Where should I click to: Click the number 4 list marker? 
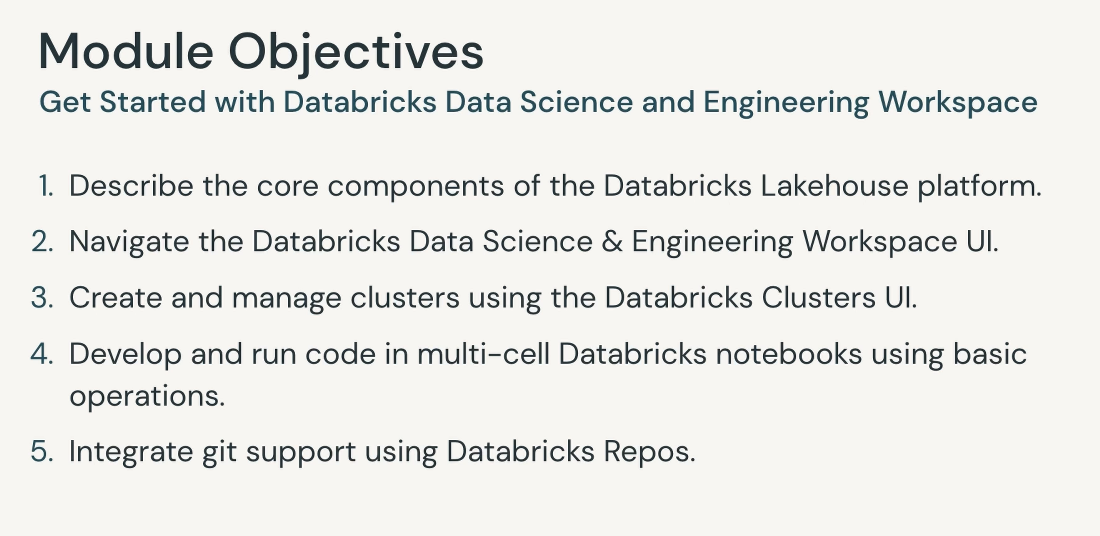pos(42,354)
